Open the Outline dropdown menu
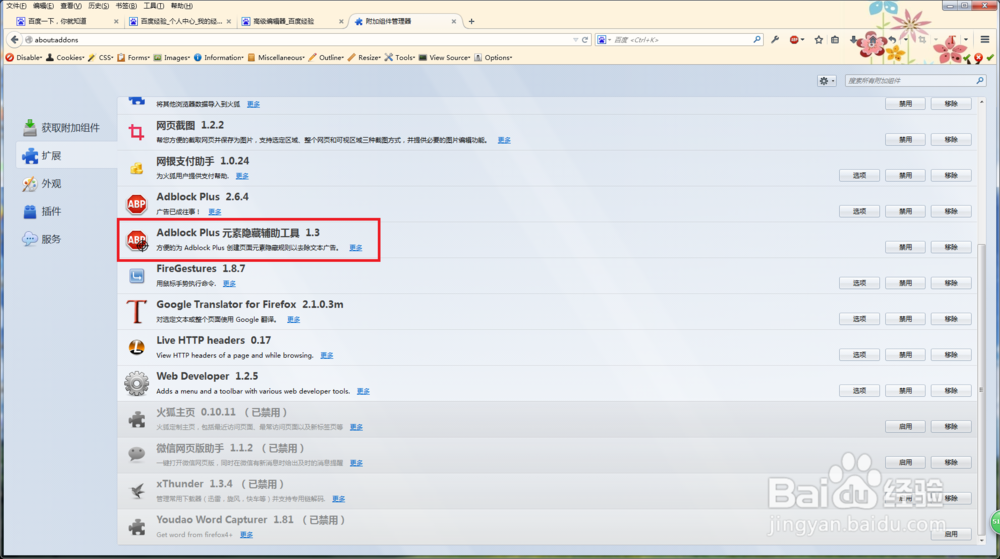This screenshot has width=1000, height=559. pyautogui.click(x=326, y=57)
